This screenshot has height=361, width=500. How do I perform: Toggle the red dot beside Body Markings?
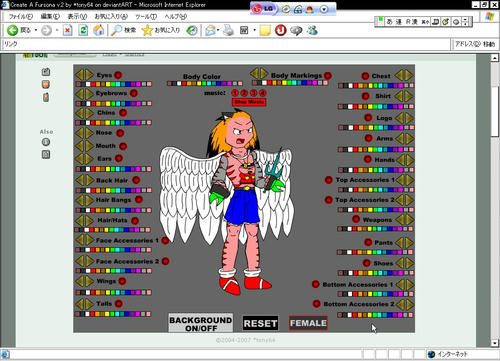(x=328, y=76)
